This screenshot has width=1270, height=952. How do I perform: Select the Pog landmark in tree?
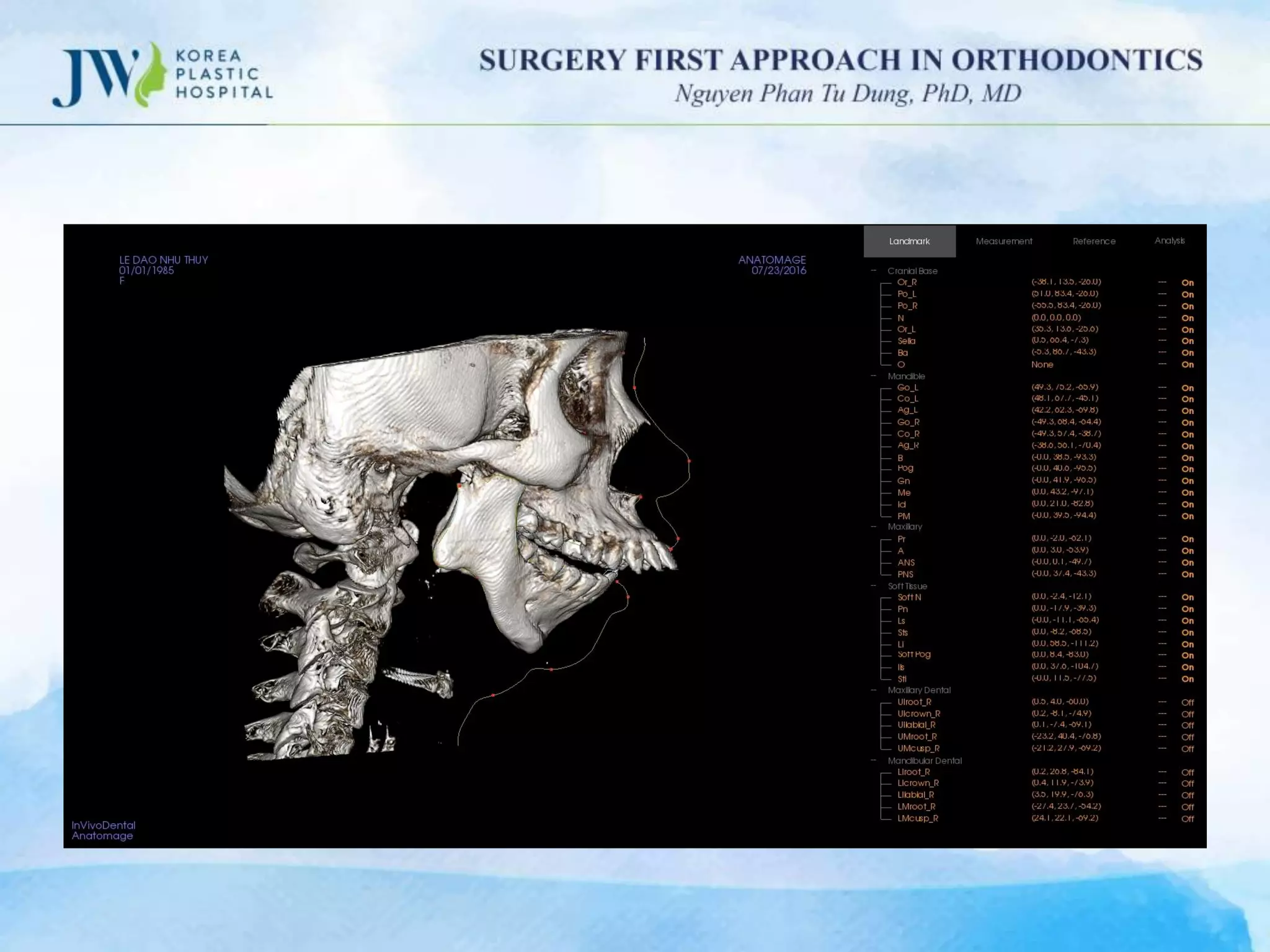point(905,469)
